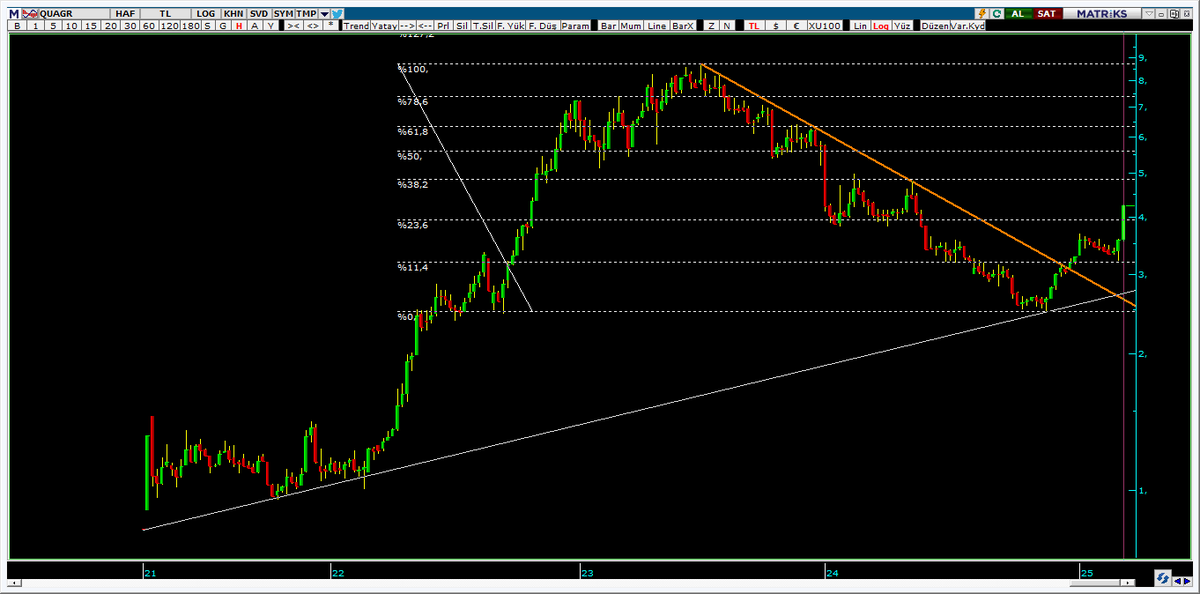
Task: Click the Matriks M logo icon
Action: point(14,14)
